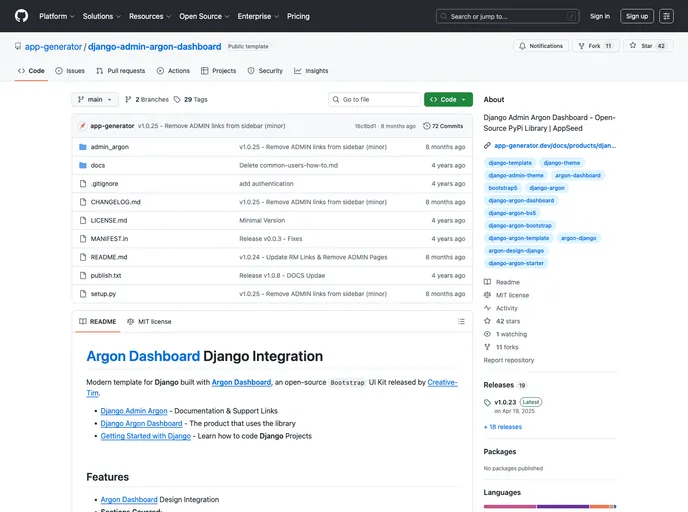Expand the Resources menu
688x512 pixels.
coord(150,16)
